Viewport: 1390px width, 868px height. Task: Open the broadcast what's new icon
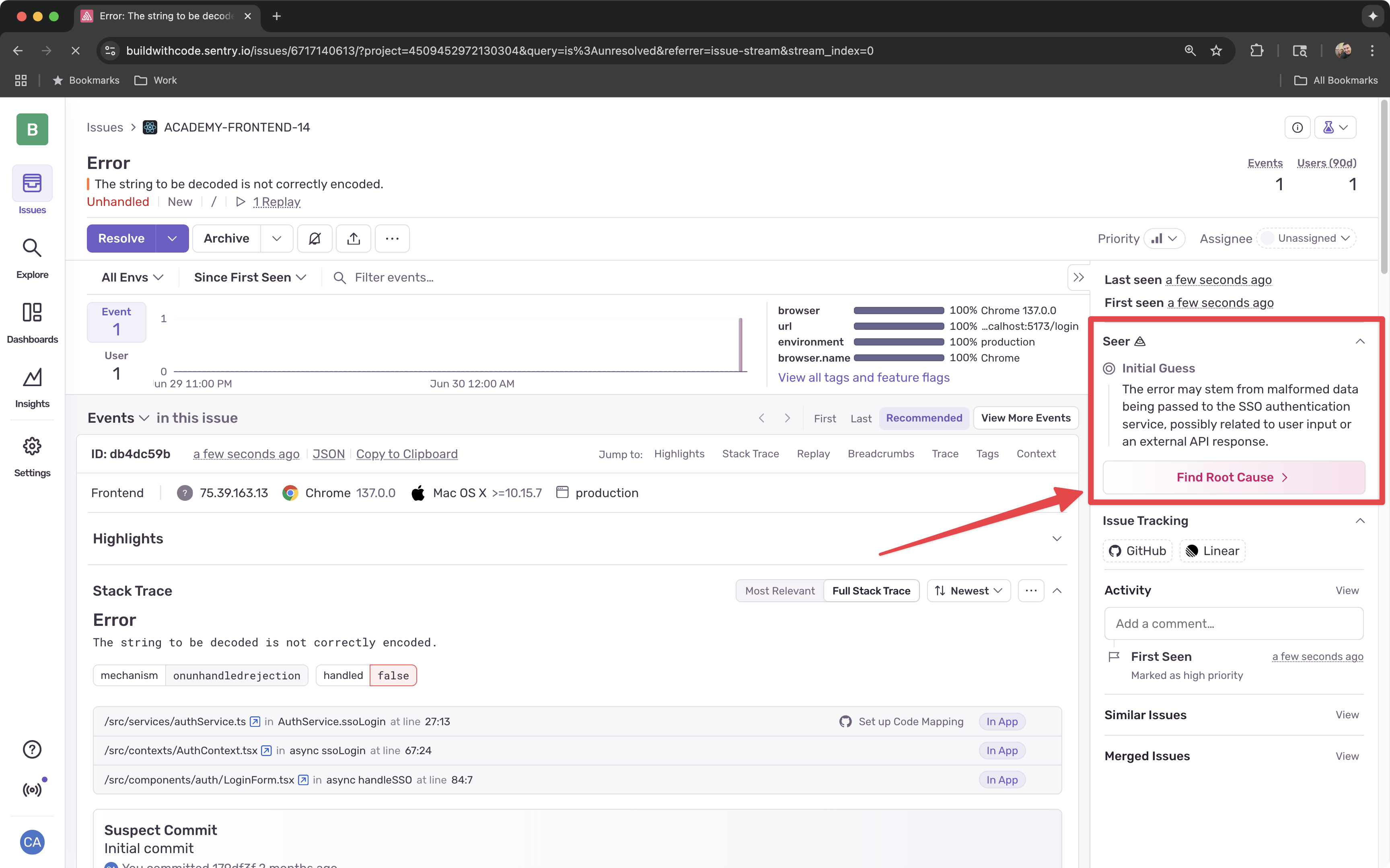click(x=32, y=789)
